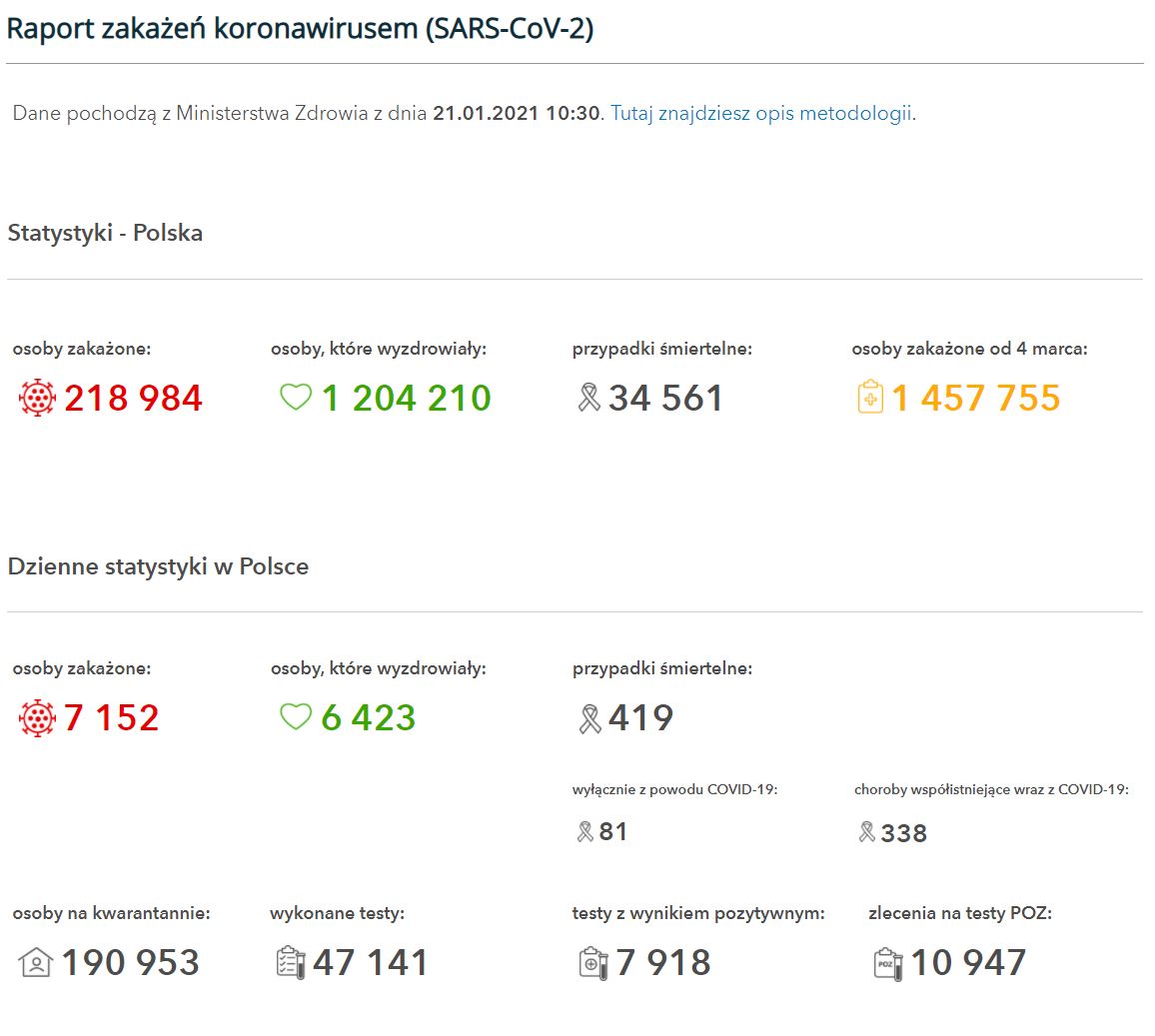Screen dimensions: 1155x1036
Task: Click the ribbon icon beside 419 deaths
Action: 589,718
